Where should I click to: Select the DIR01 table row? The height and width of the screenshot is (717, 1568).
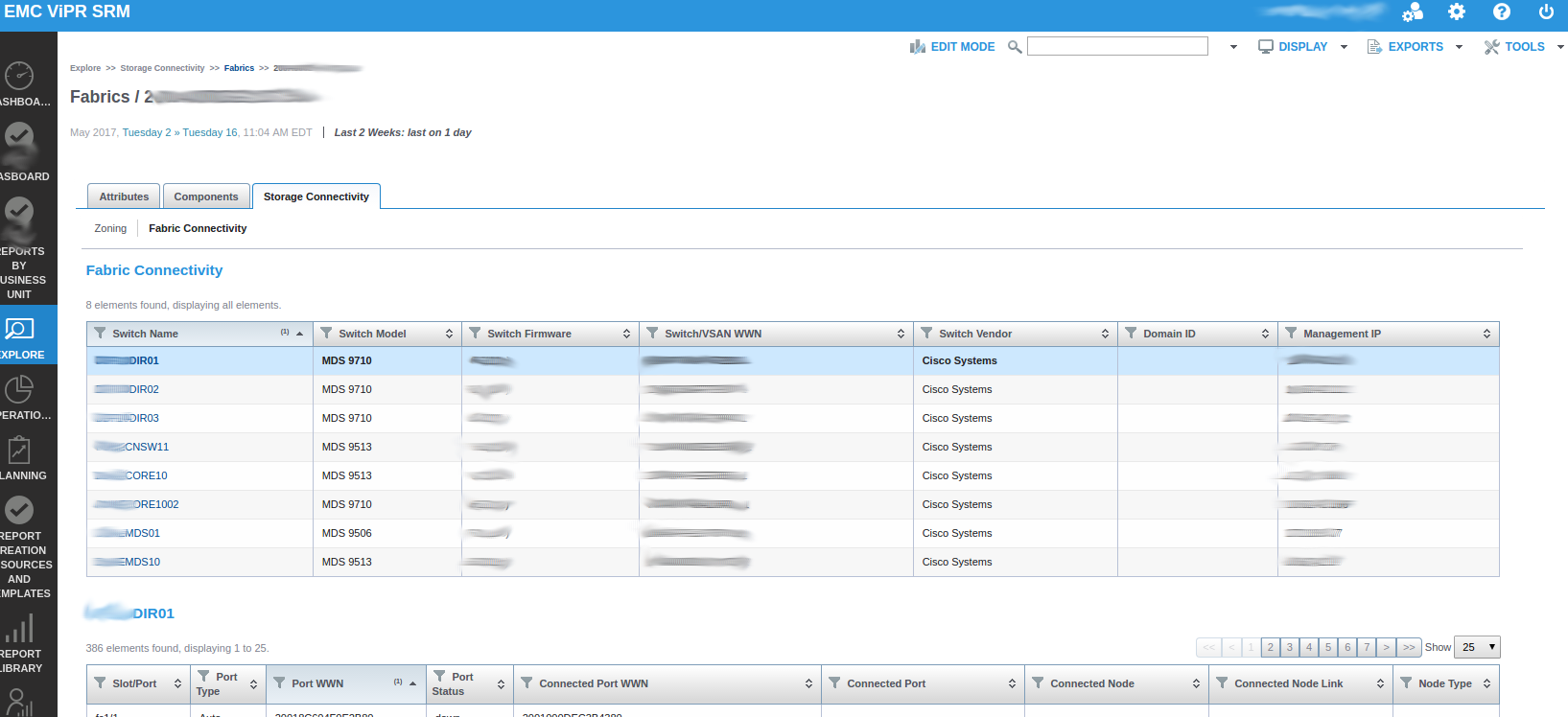click(792, 360)
